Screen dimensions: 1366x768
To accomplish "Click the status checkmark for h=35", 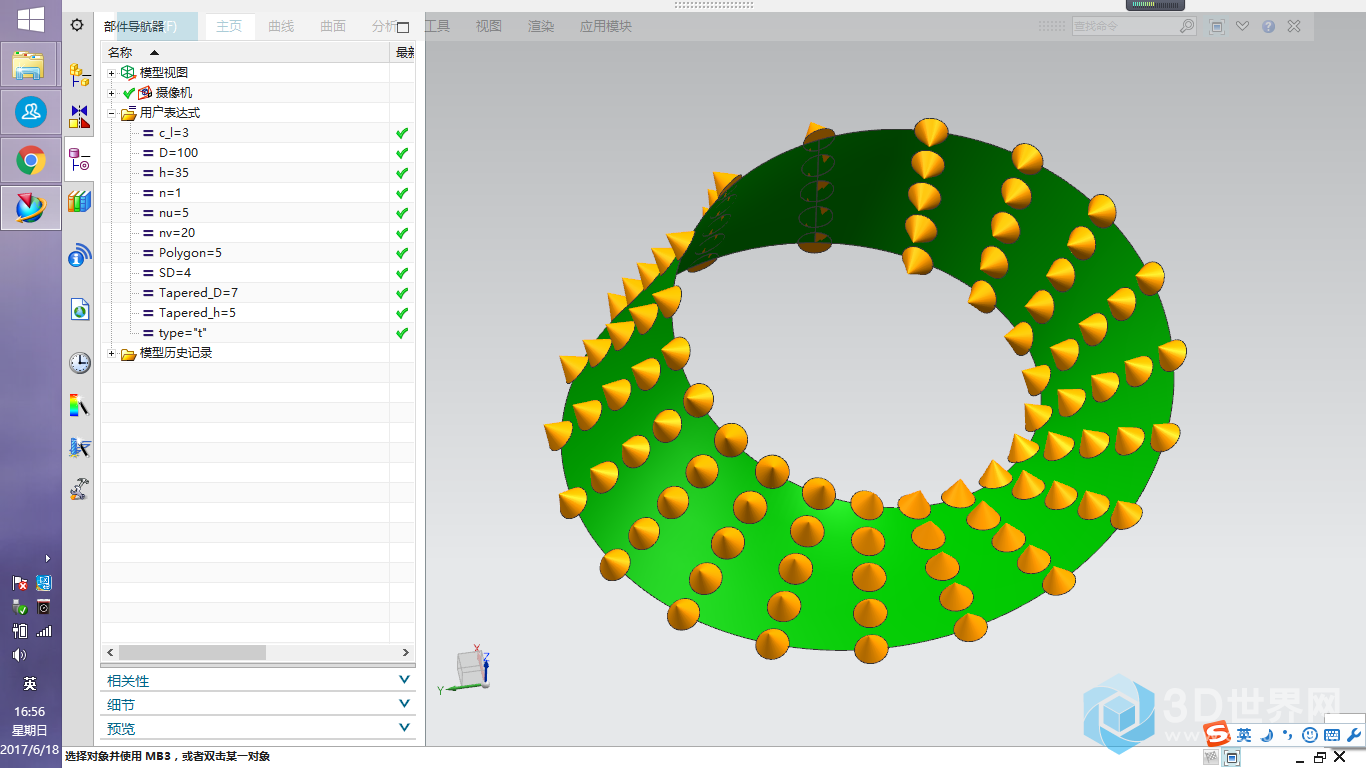I will tap(402, 173).
